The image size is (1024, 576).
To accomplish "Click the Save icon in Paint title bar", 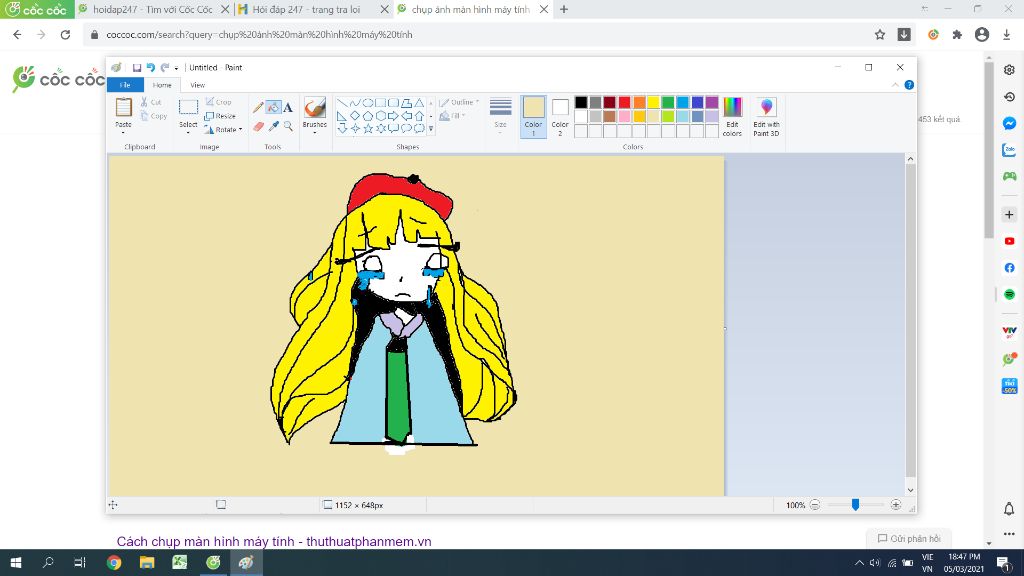I will [x=136, y=67].
